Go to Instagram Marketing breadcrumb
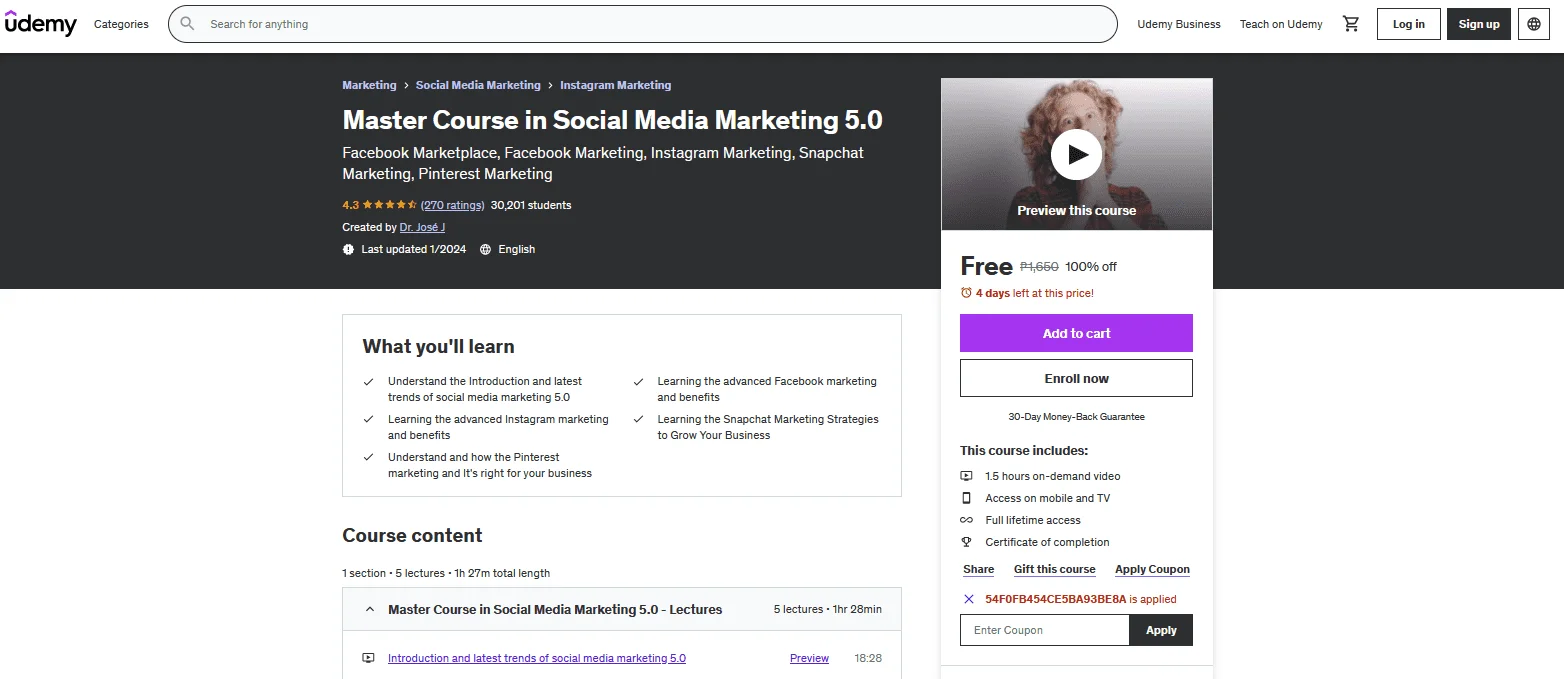The height and width of the screenshot is (679, 1564). tap(616, 85)
